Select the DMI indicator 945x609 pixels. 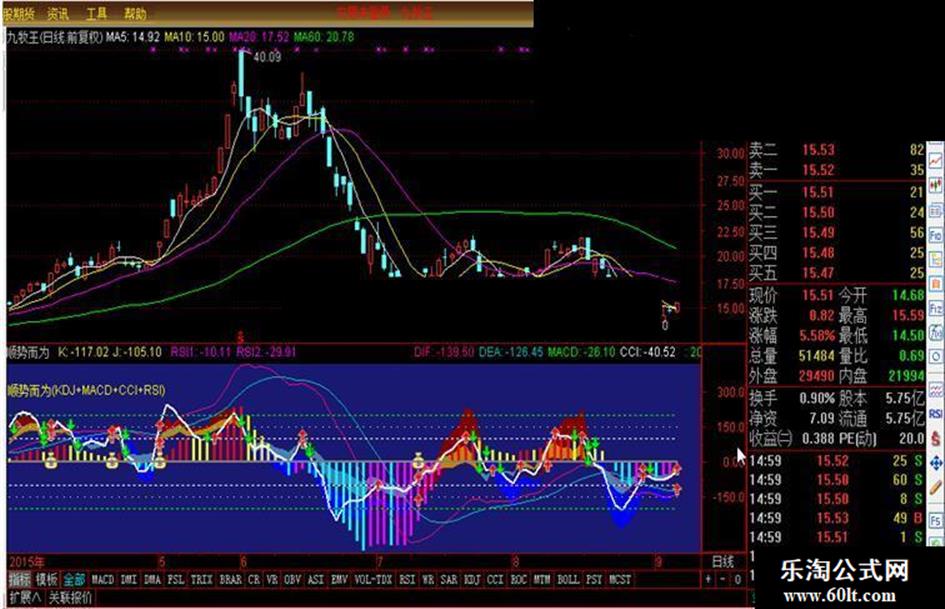[128, 579]
